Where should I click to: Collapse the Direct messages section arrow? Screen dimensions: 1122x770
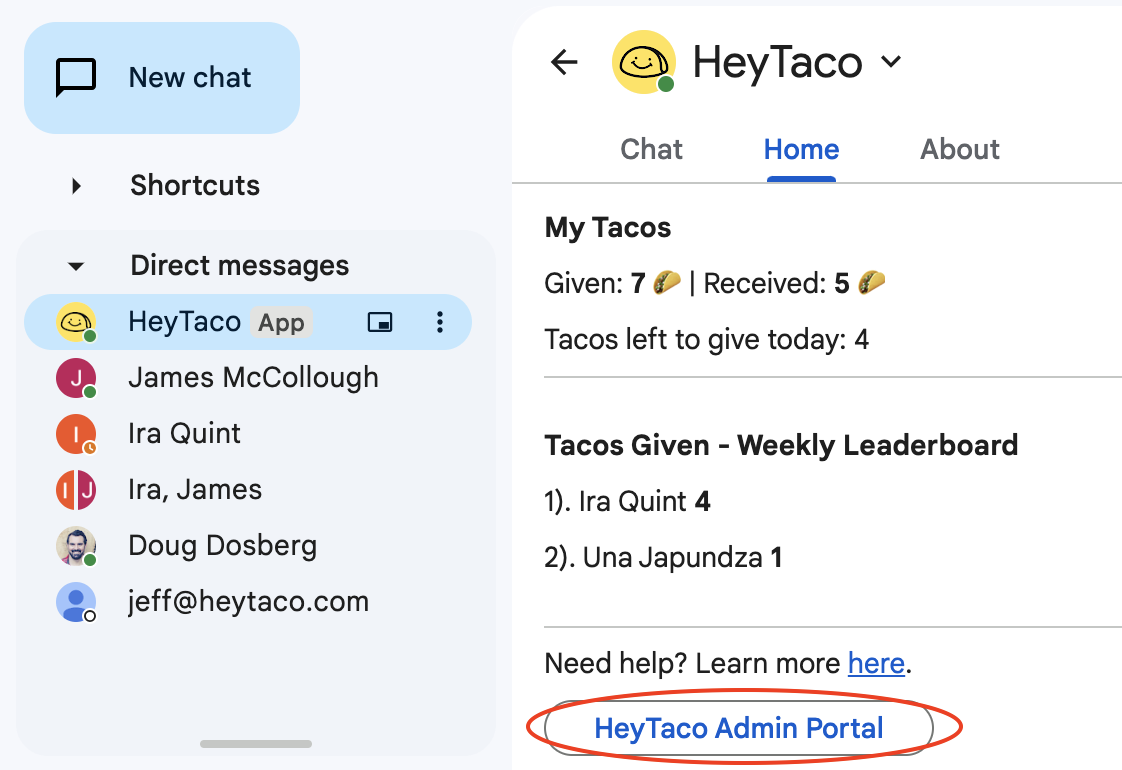coord(76,266)
